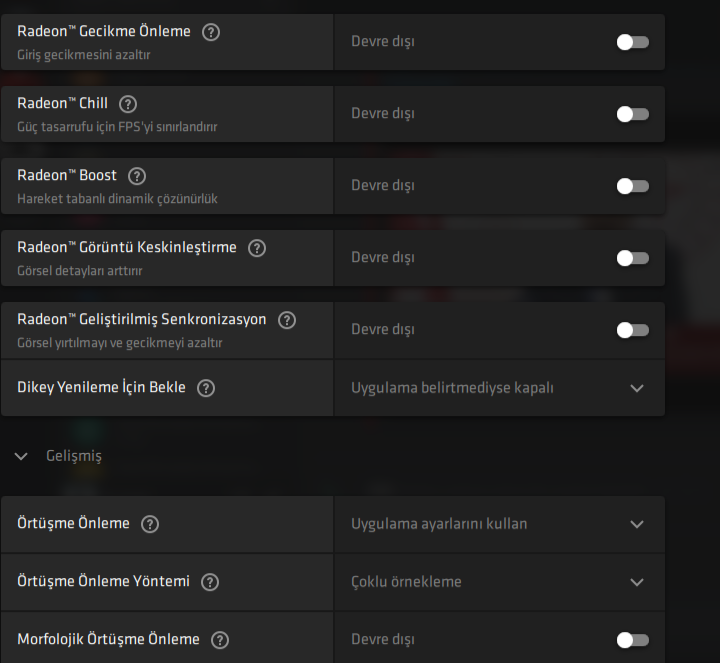Click help icon beside Radeon Chill
This screenshot has height=663, width=720.
128,104
